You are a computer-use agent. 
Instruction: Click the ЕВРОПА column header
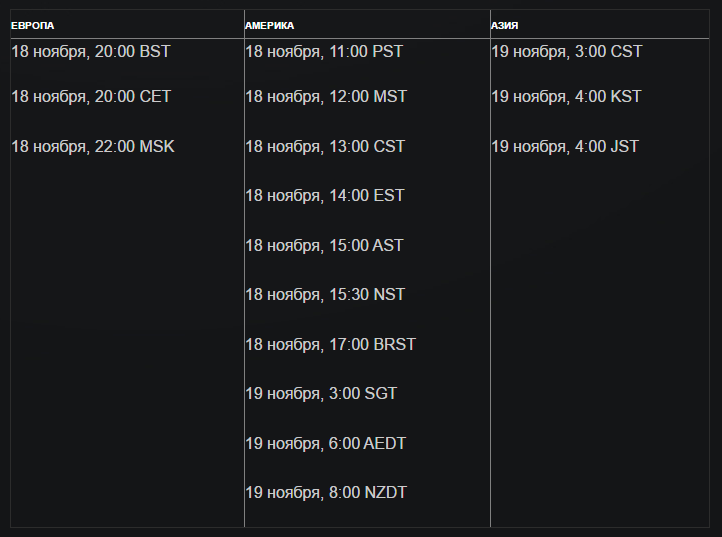click(x=33, y=25)
